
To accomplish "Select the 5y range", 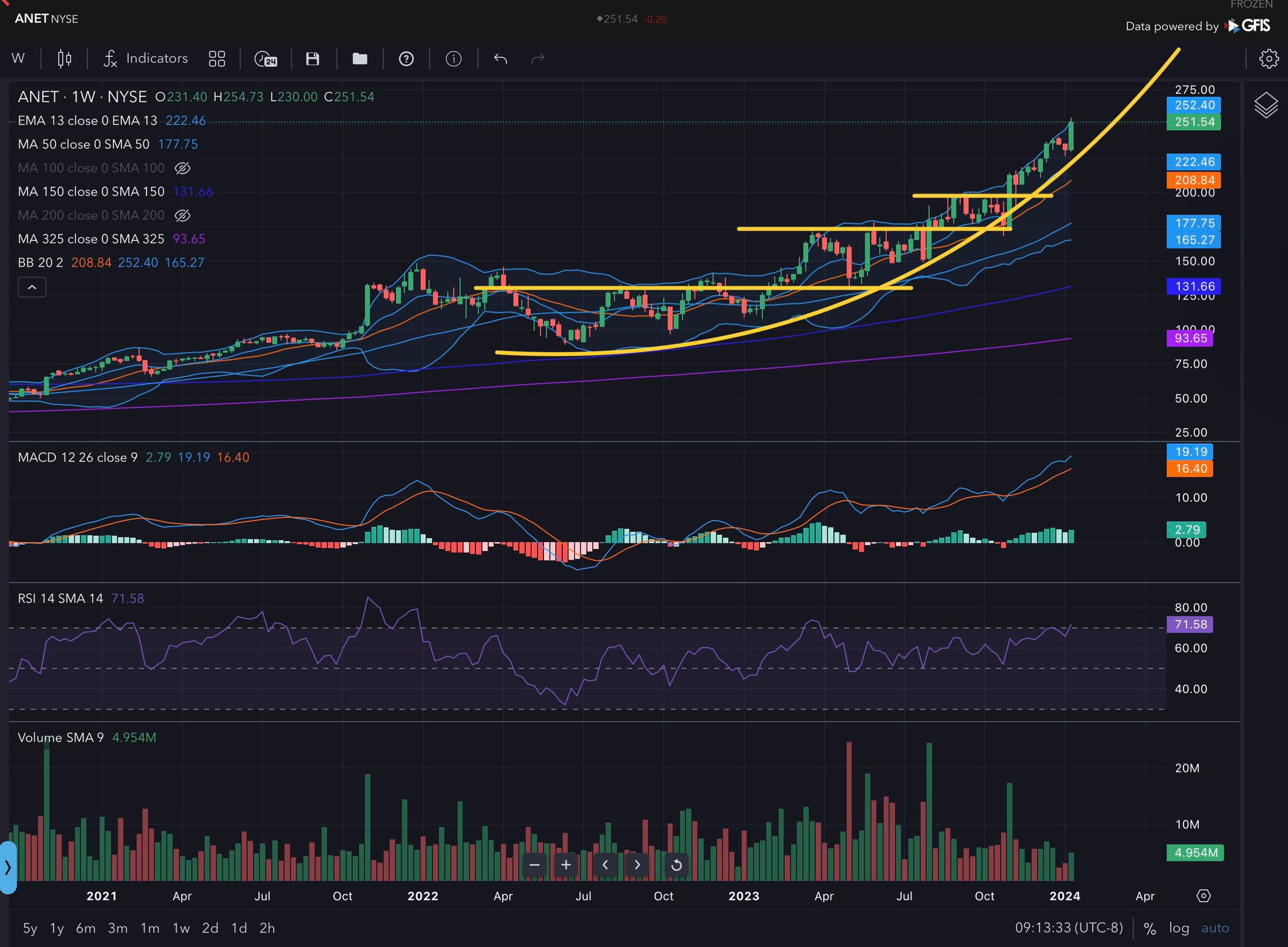I will pos(30,928).
